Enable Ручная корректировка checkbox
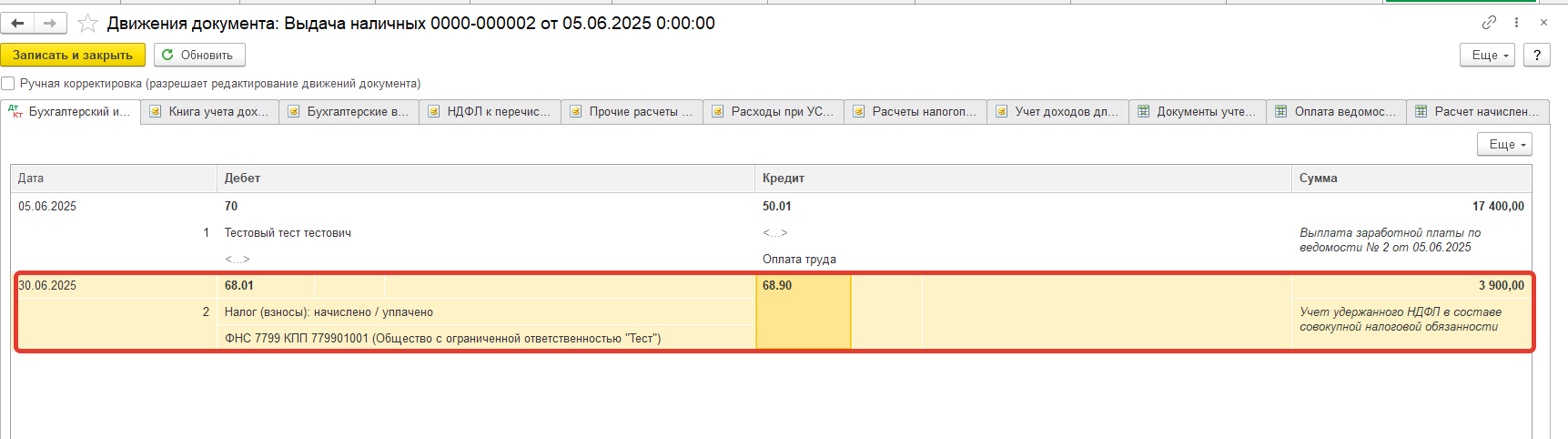 point(9,83)
